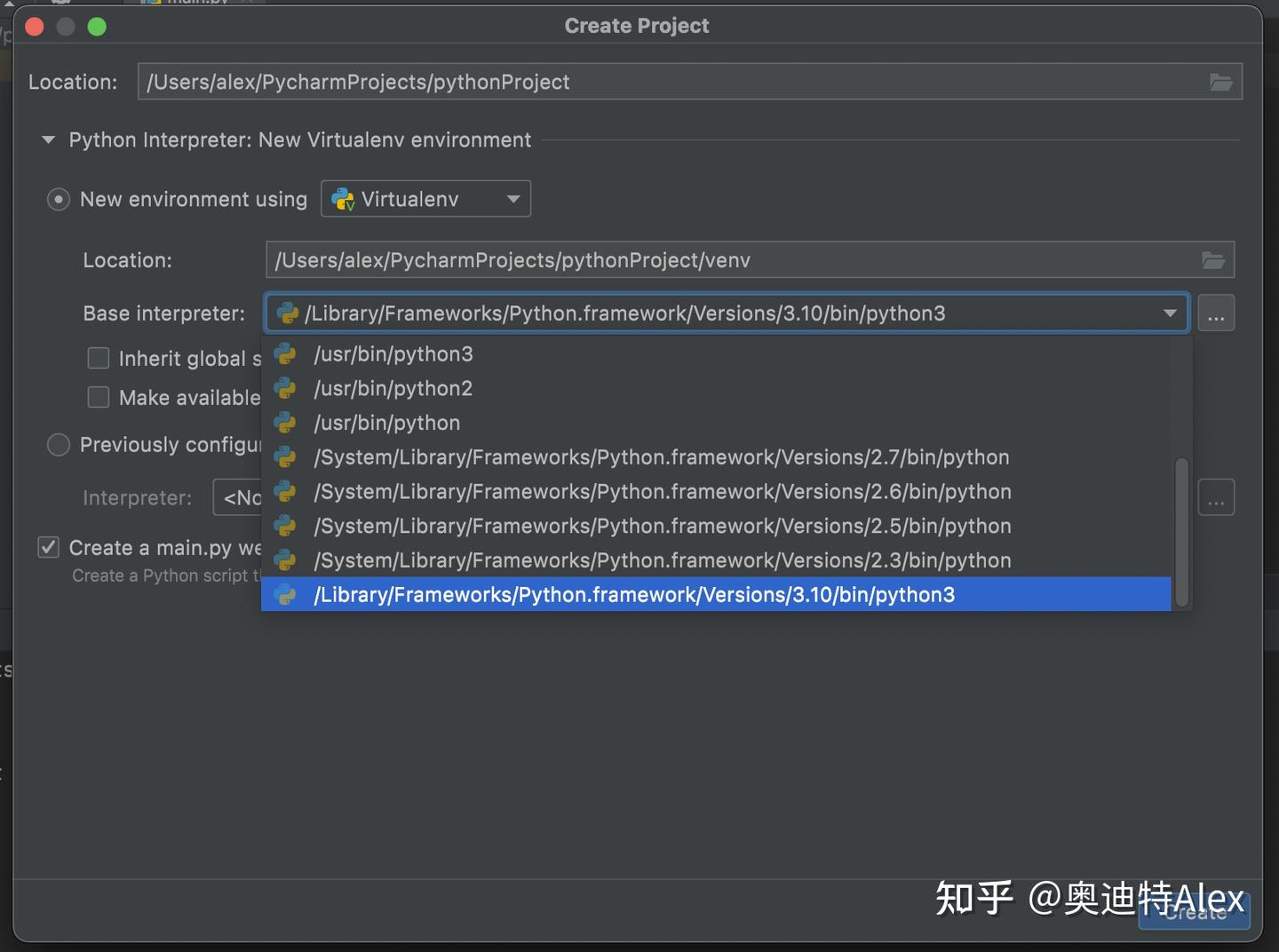Click the Python icon beside the Versions/2.7 interpreter entry
This screenshot has width=1279, height=952.
tap(285, 456)
